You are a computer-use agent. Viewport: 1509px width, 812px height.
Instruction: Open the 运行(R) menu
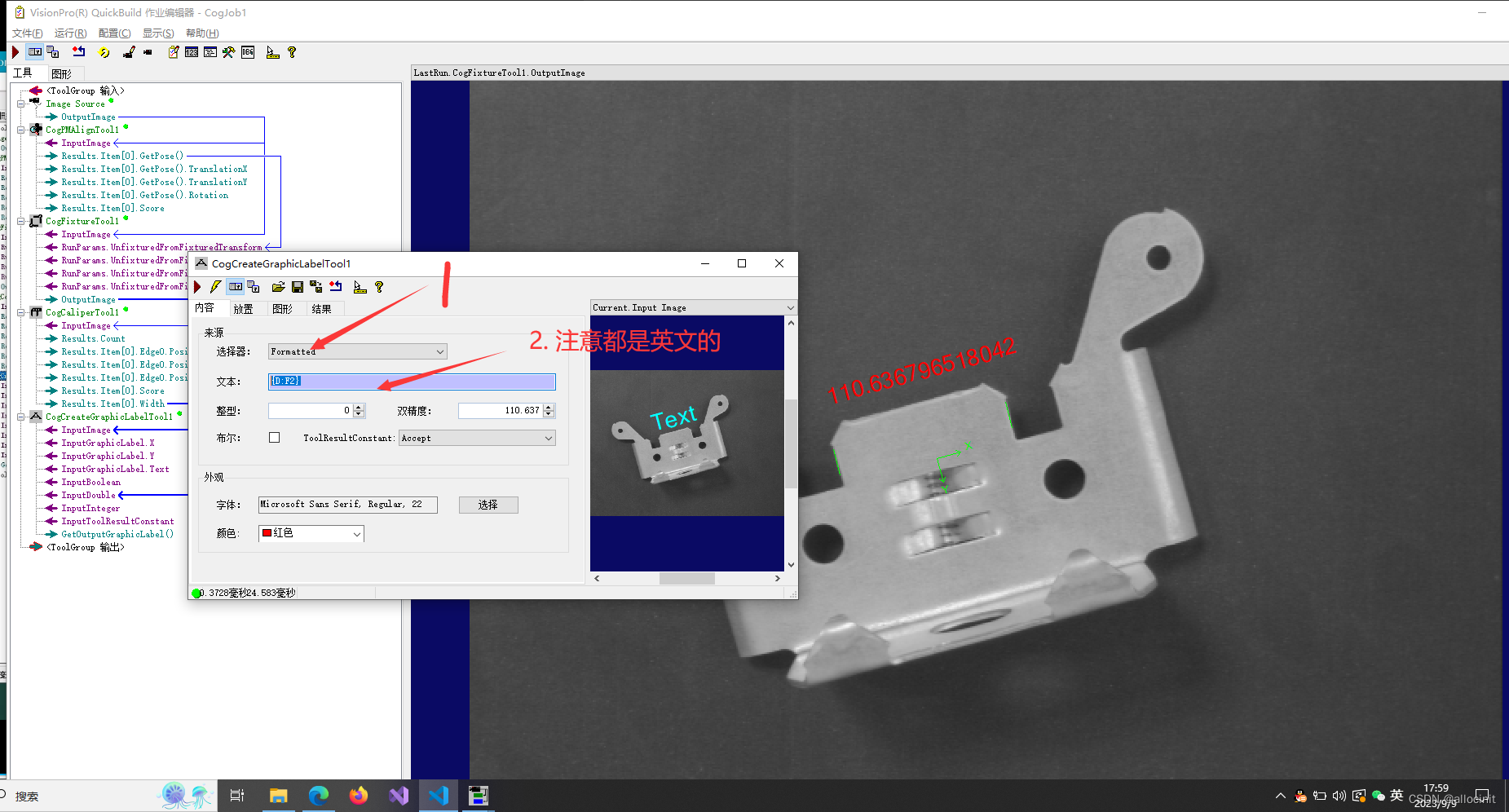(x=70, y=33)
